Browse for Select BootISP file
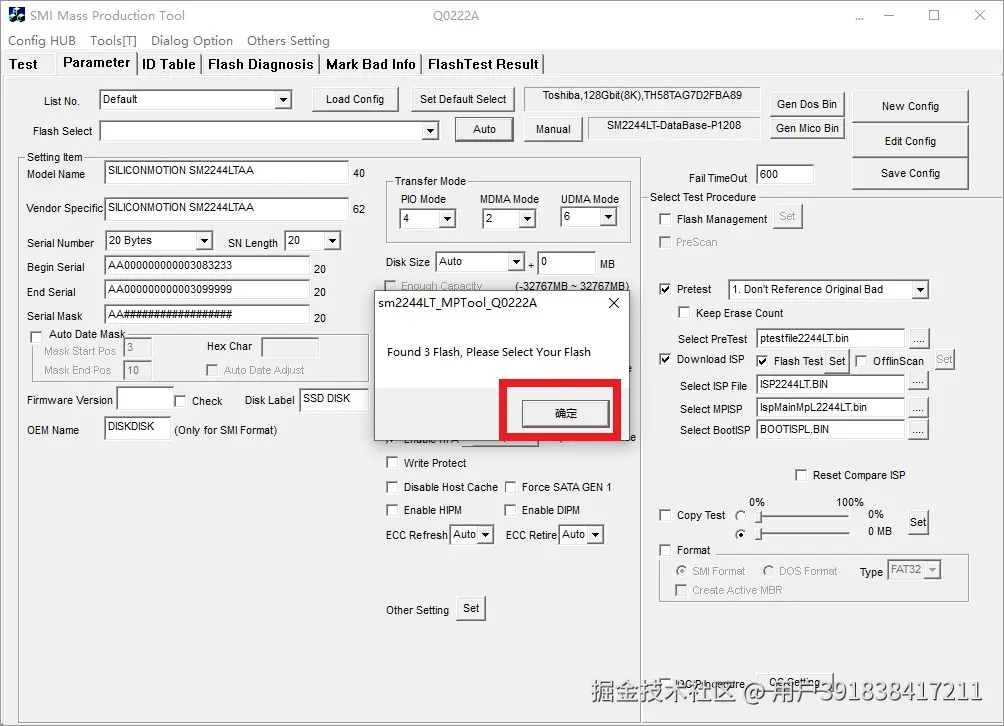The height and width of the screenshot is (726, 1004). (919, 430)
